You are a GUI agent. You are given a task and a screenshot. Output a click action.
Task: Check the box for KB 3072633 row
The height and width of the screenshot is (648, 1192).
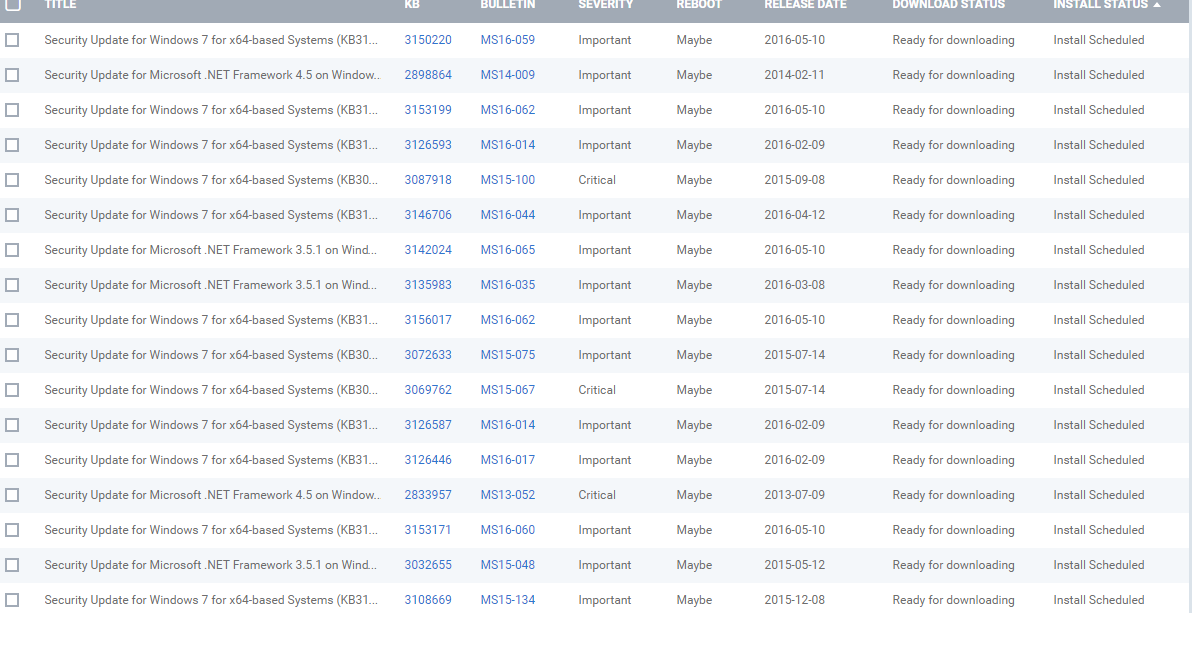(x=12, y=355)
